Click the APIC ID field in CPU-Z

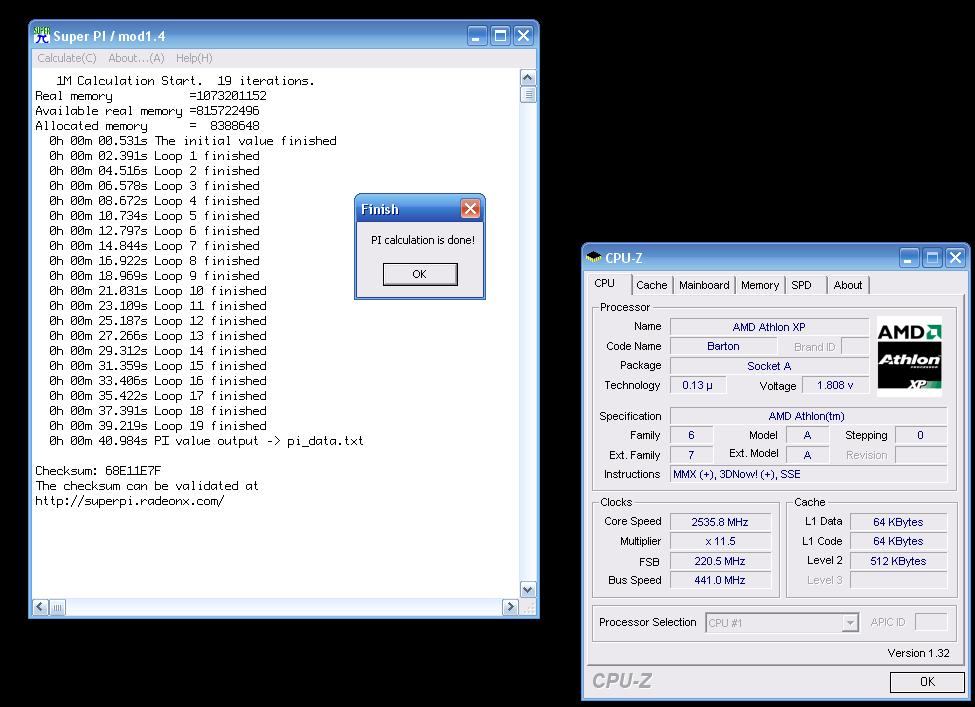point(931,622)
